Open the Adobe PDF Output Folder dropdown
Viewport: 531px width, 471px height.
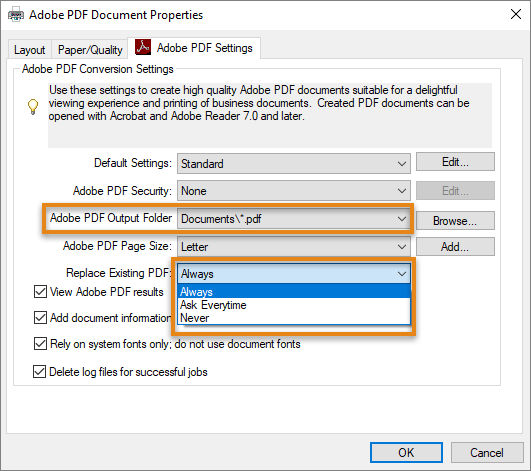coord(294,219)
